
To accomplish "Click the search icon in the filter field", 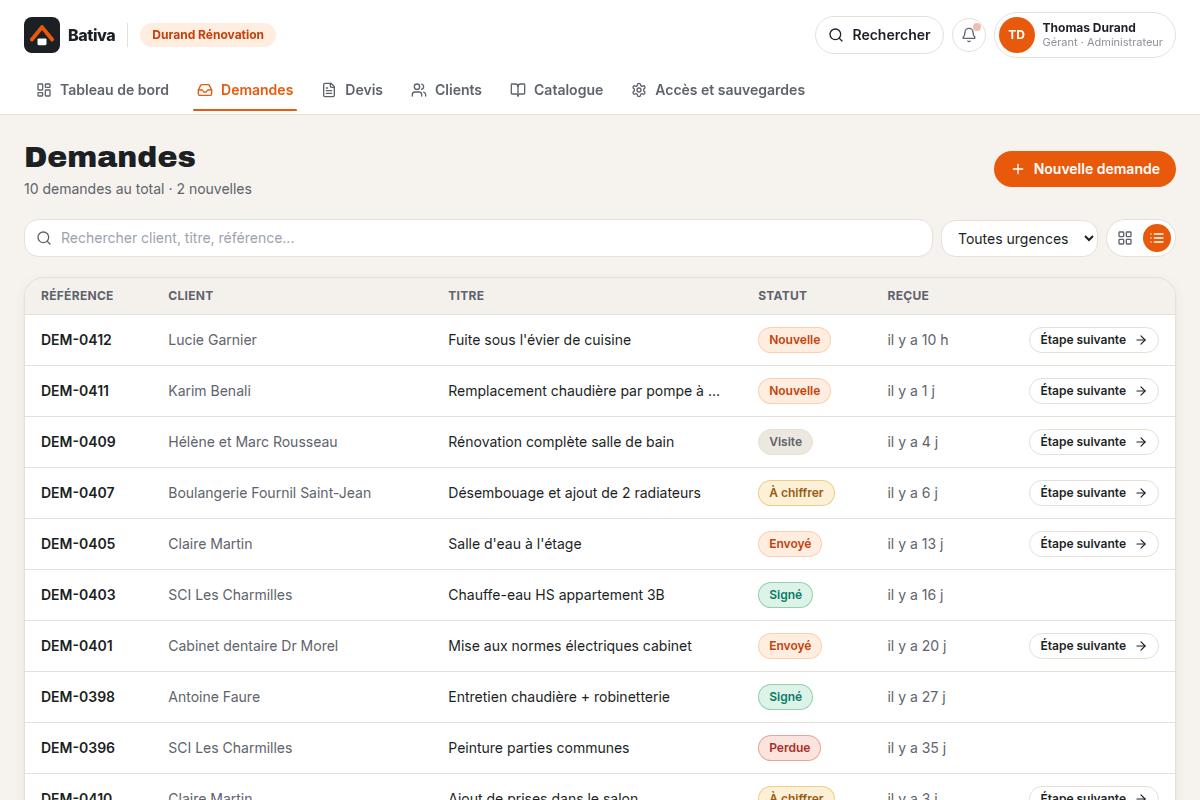I will (44, 238).
